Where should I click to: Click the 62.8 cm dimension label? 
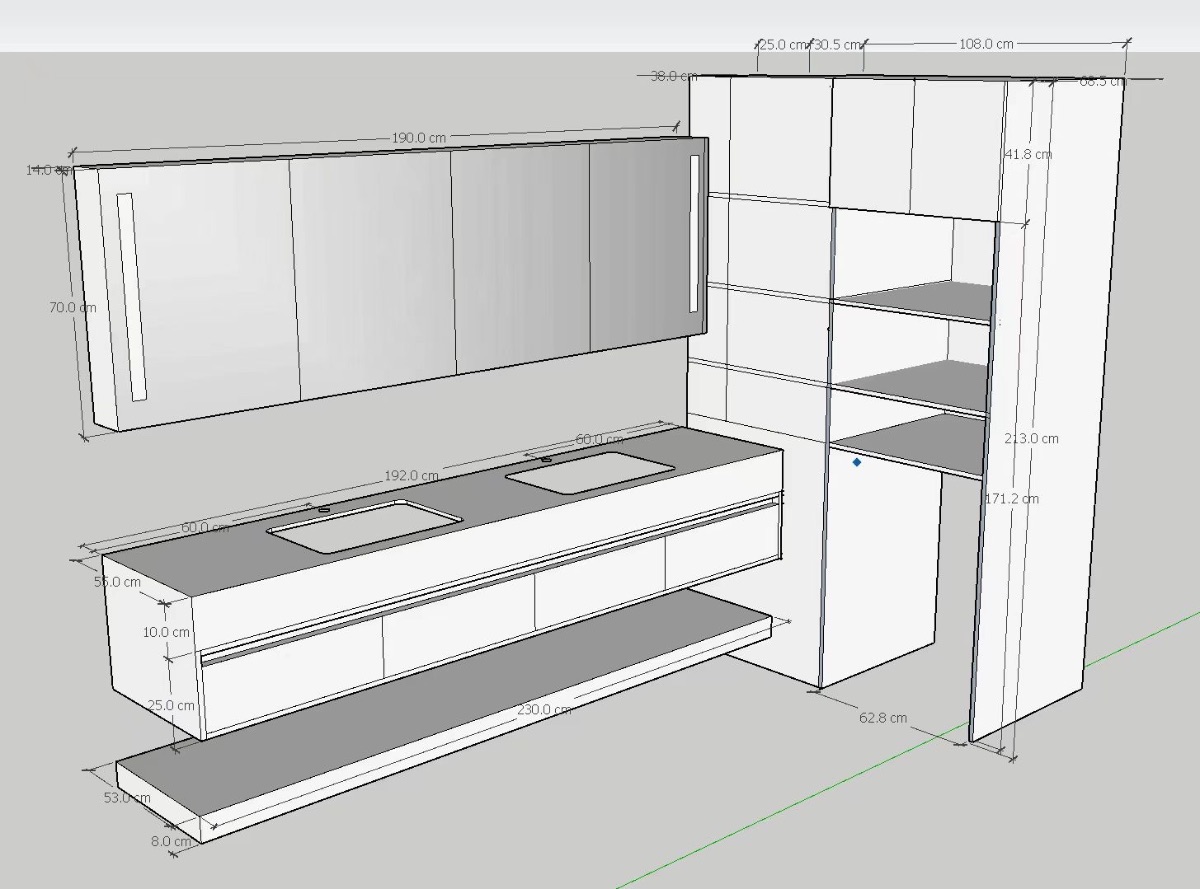[883, 718]
